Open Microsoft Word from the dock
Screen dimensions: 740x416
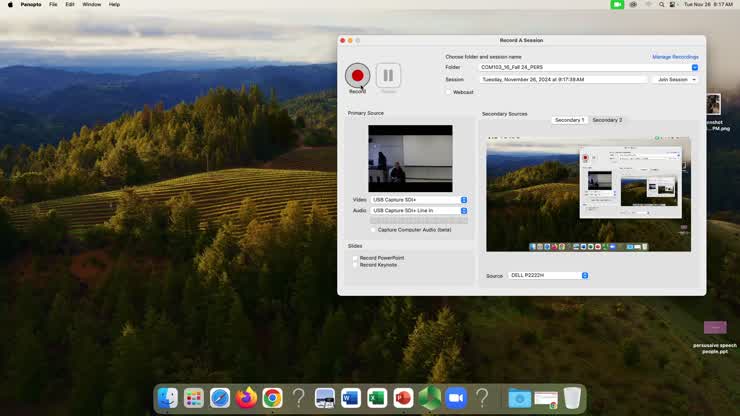tap(350, 398)
